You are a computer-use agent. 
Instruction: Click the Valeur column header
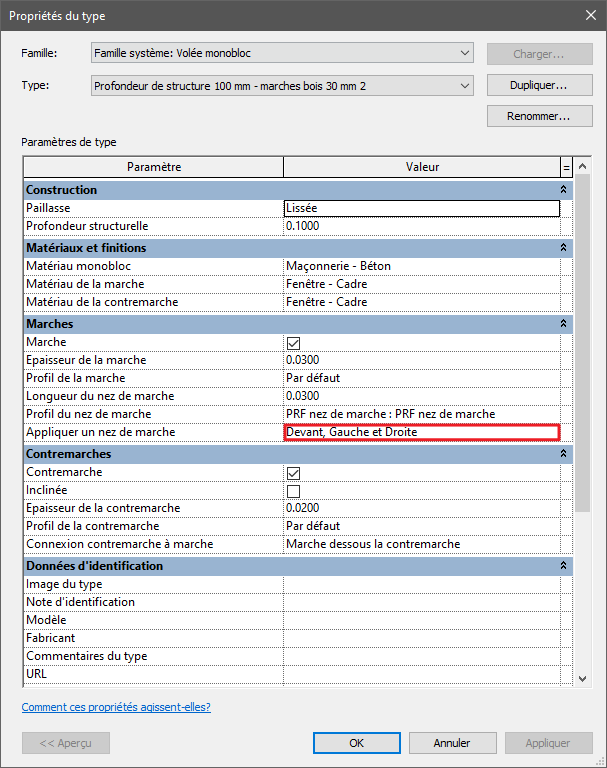(422, 167)
